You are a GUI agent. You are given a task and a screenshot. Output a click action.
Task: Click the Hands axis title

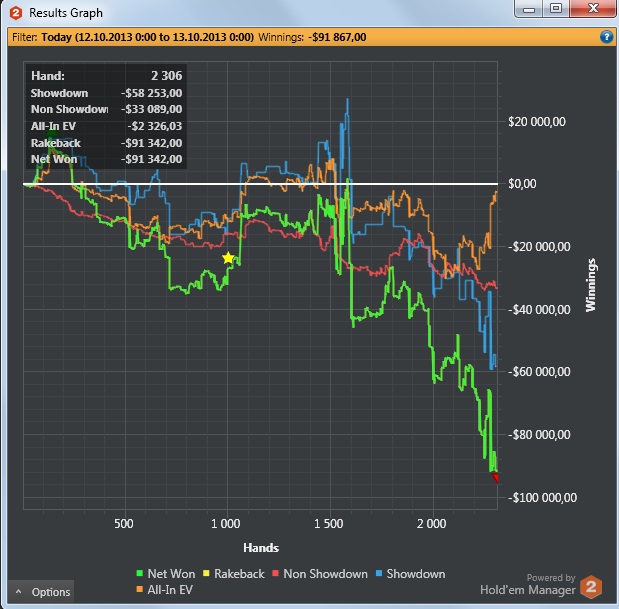pyautogui.click(x=261, y=548)
